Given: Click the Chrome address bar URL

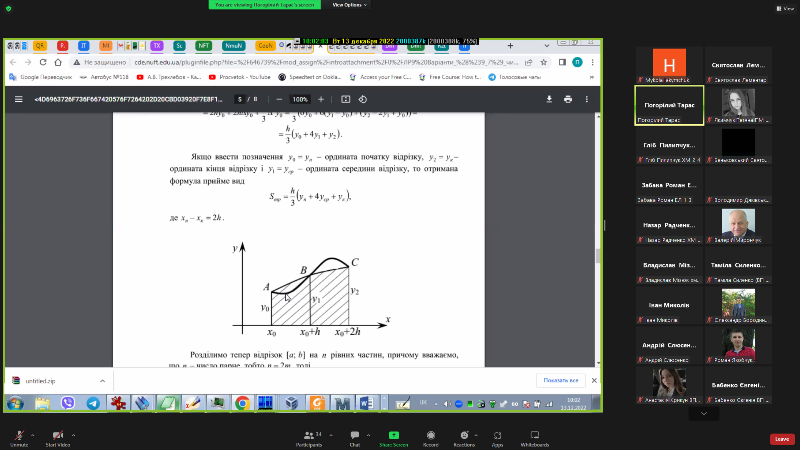Looking at the screenshot, I should [x=326, y=62].
